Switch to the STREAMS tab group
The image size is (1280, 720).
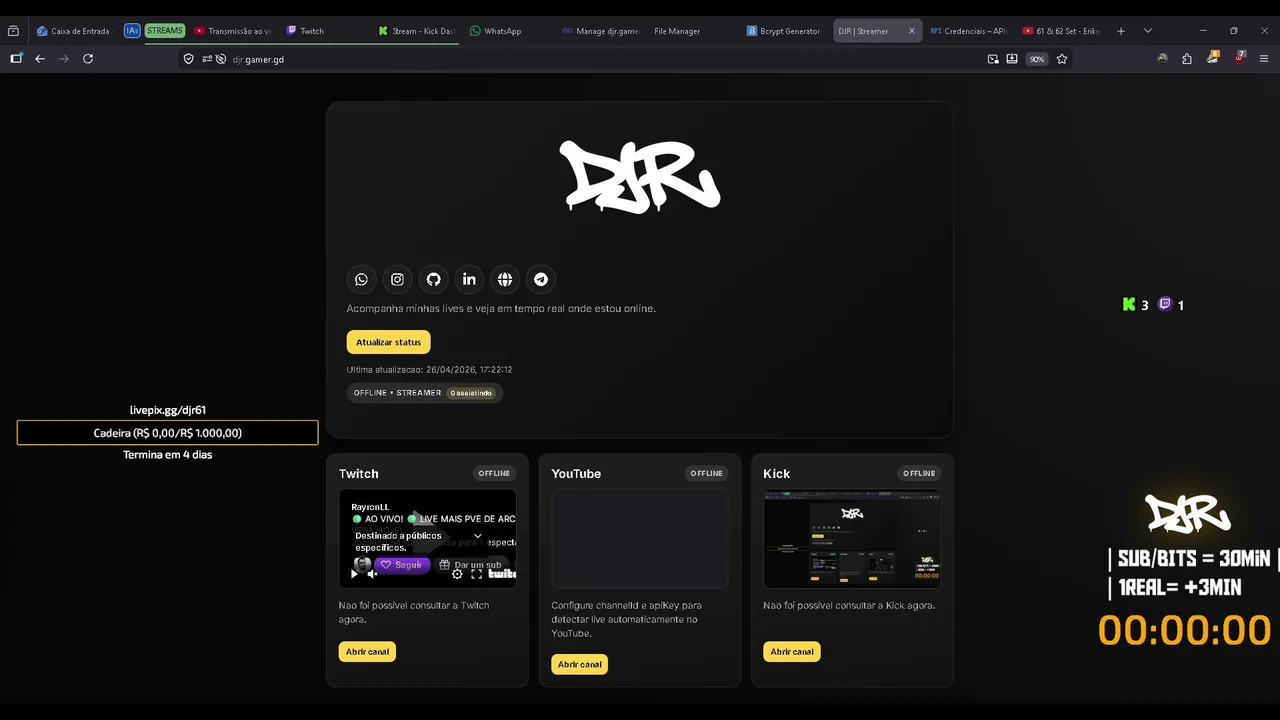(x=165, y=31)
